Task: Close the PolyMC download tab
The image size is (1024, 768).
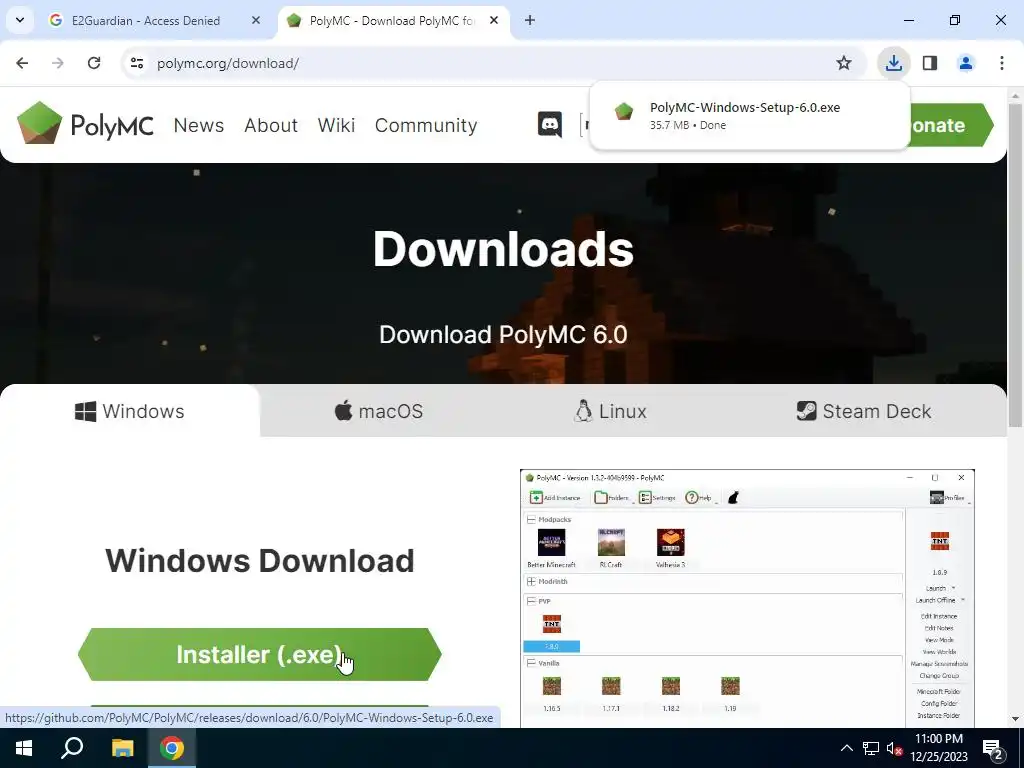Action: pos(494,20)
